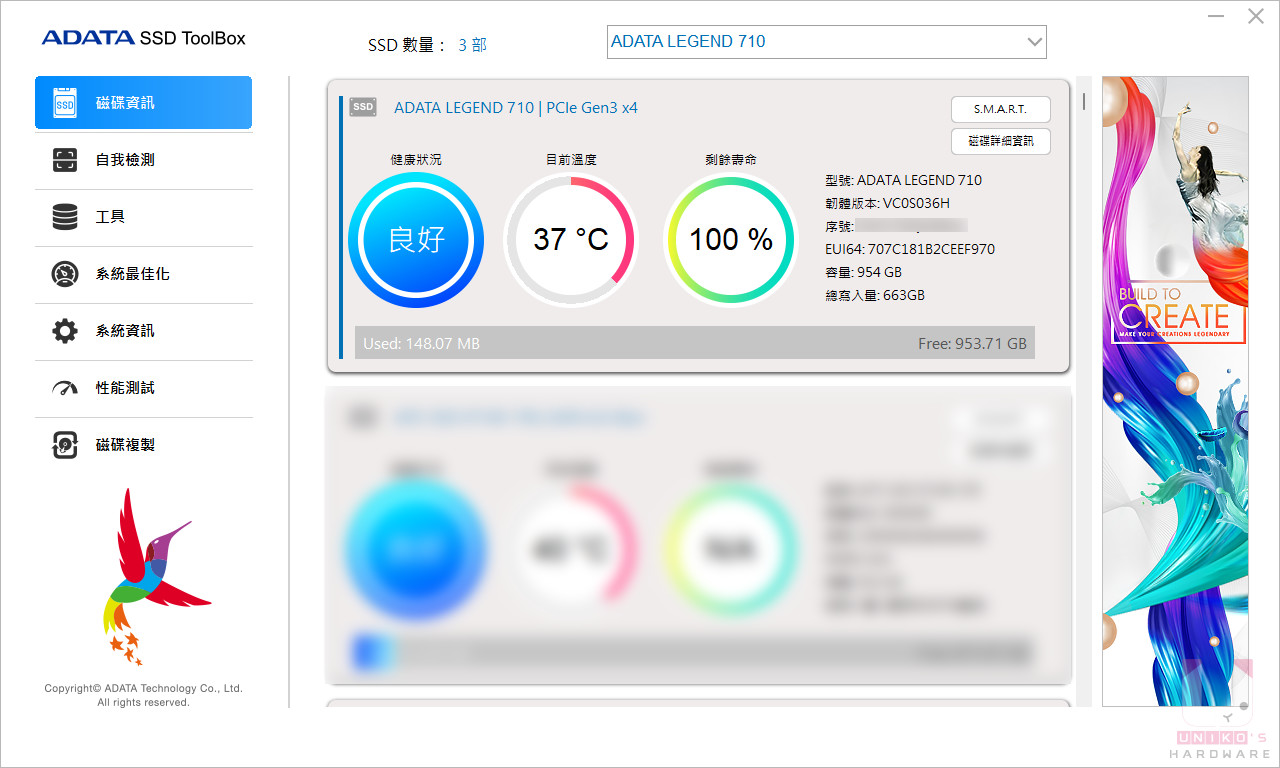Click the SSD badge icon beside LEGEND 710

(x=362, y=107)
